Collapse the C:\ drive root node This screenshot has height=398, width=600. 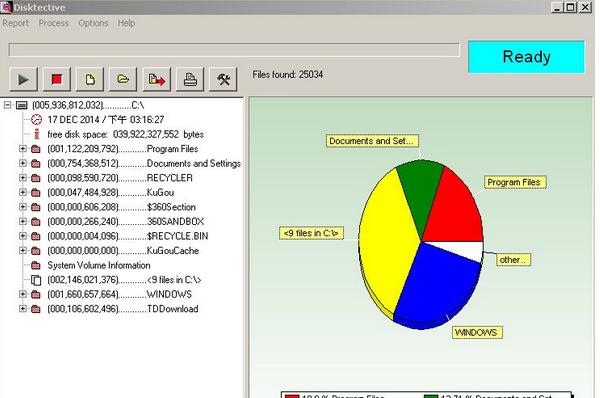7,105
